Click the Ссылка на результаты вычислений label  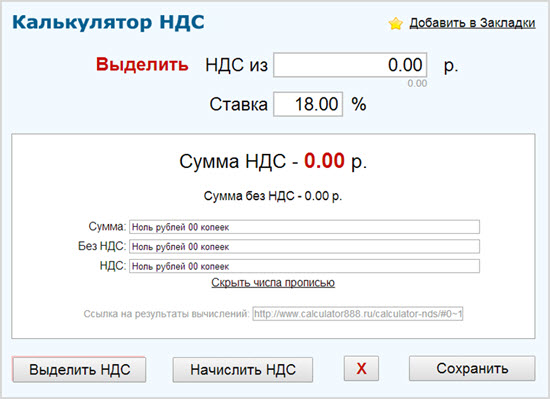click(166, 314)
